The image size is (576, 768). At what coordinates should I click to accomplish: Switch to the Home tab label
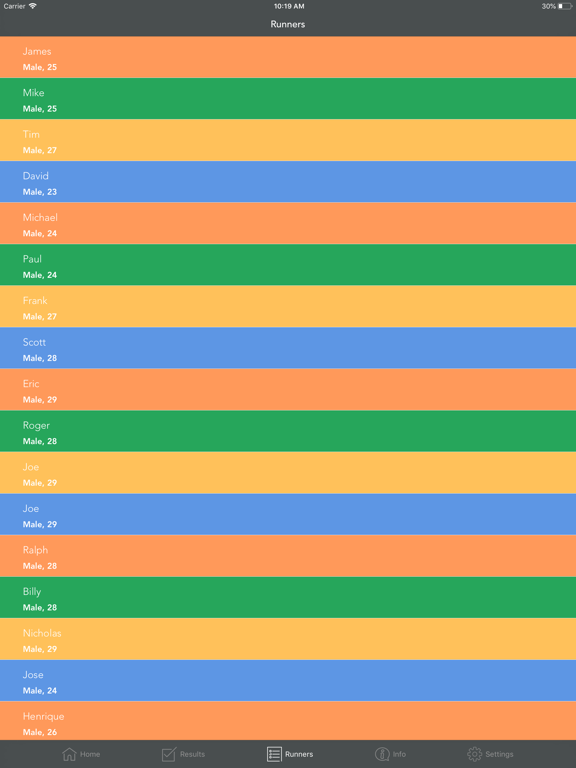click(x=90, y=754)
